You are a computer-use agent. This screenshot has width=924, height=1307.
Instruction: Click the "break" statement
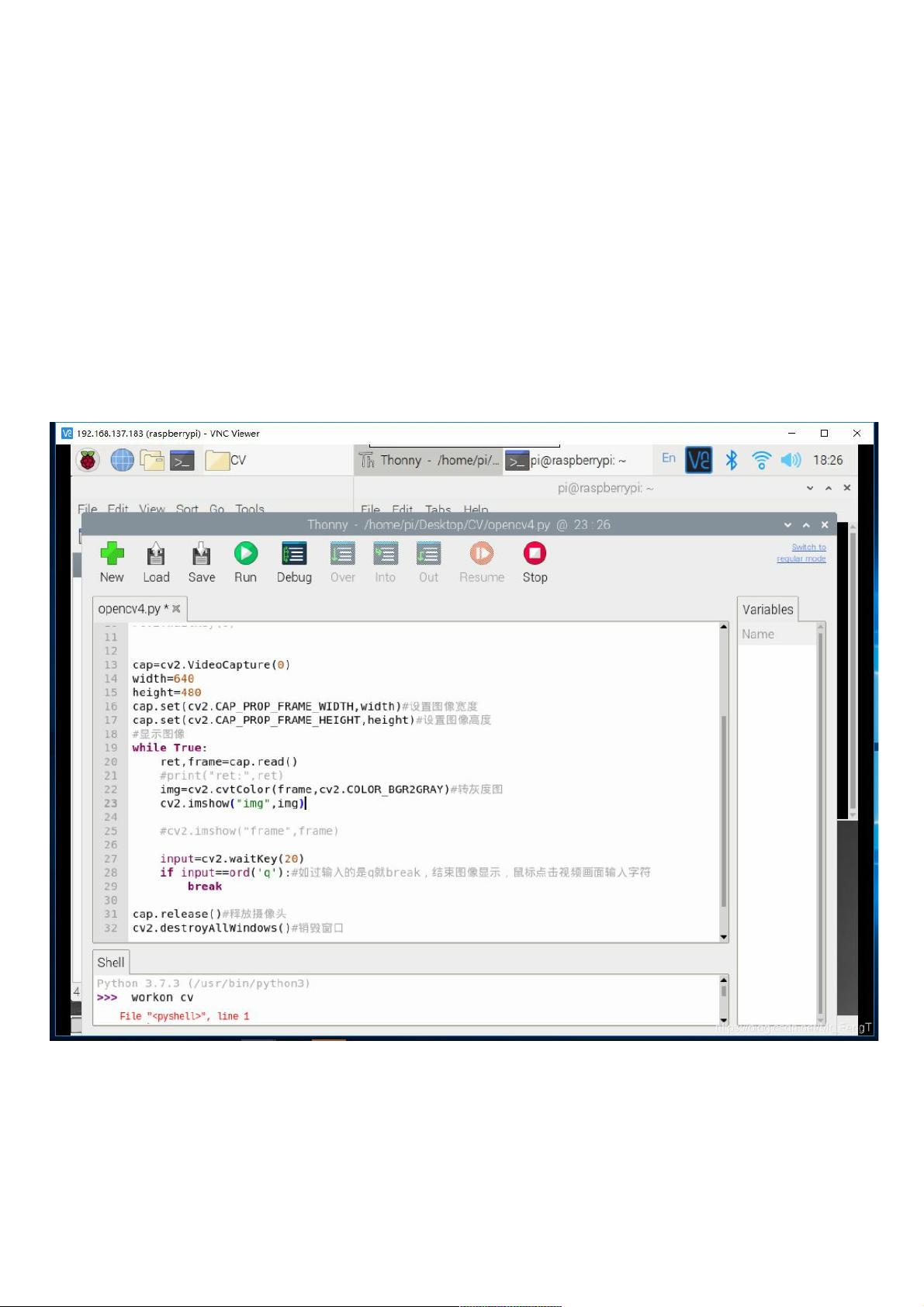(205, 887)
